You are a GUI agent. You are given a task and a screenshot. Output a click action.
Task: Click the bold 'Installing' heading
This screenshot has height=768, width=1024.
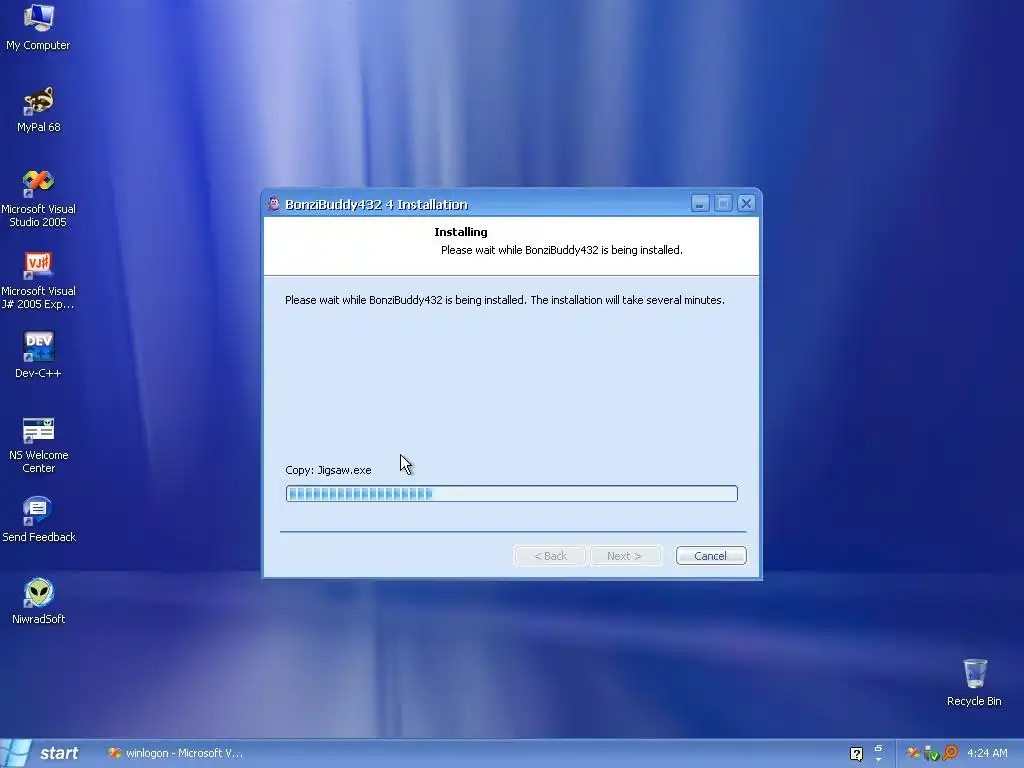pyautogui.click(x=460, y=232)
